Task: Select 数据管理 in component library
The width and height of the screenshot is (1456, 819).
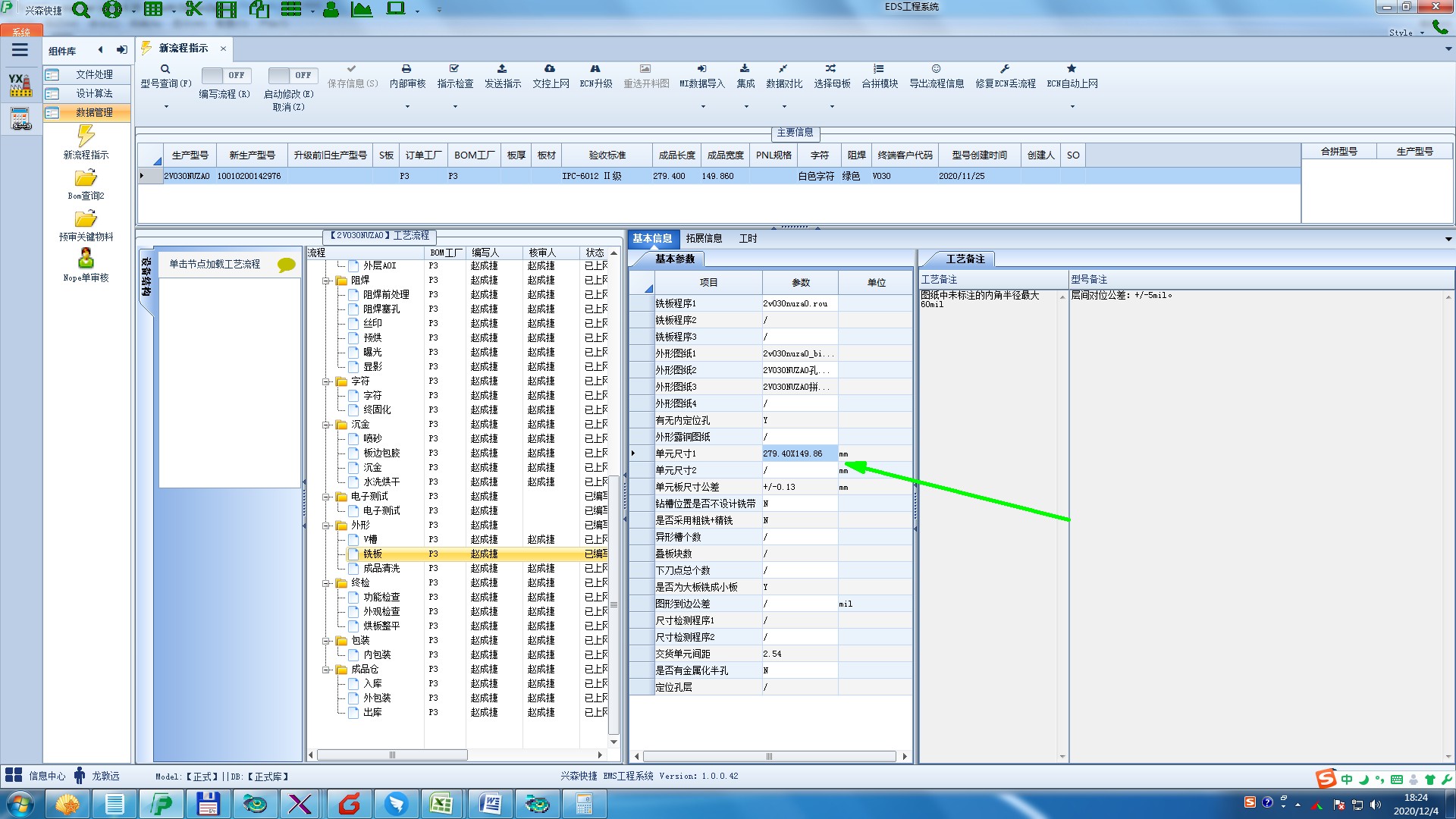Action: pos(93,112)
